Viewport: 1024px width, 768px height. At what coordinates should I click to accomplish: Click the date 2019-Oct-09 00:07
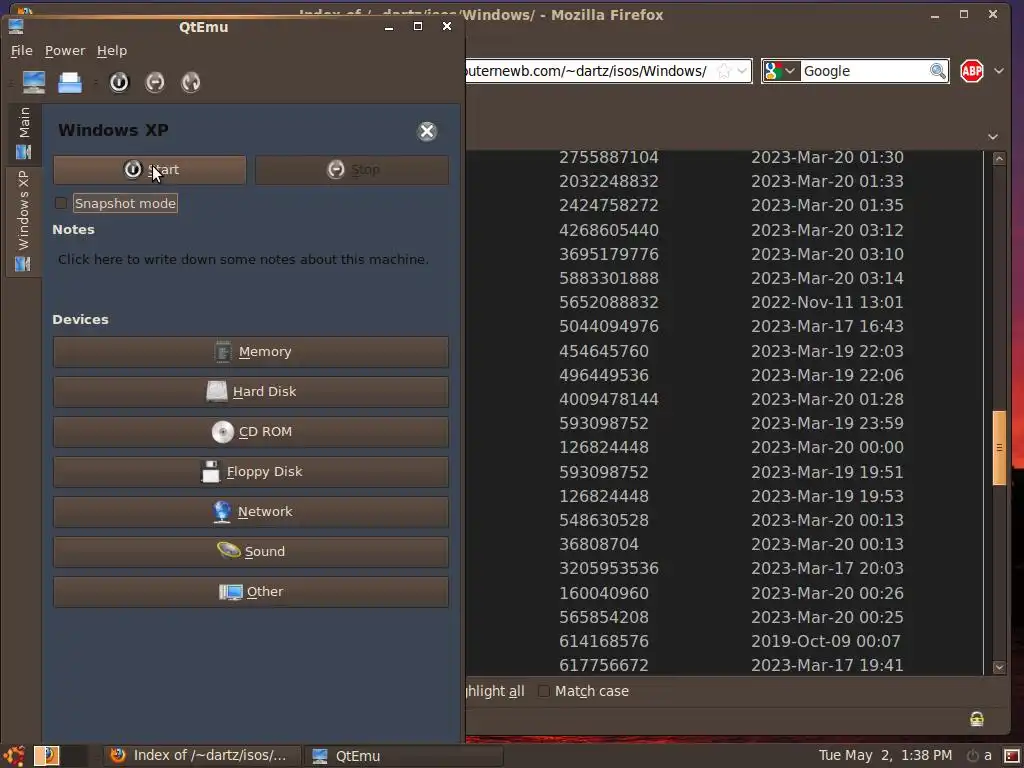[x=825, y=641]
